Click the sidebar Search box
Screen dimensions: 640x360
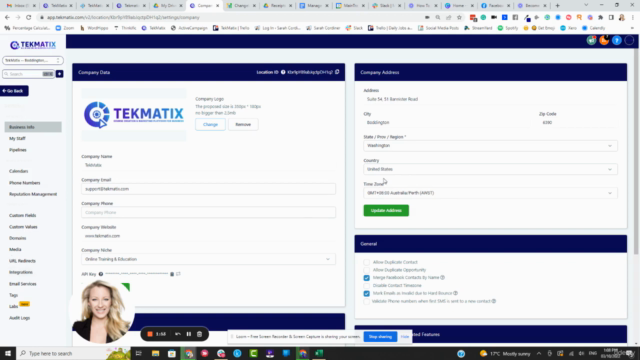tap(28, 74)
